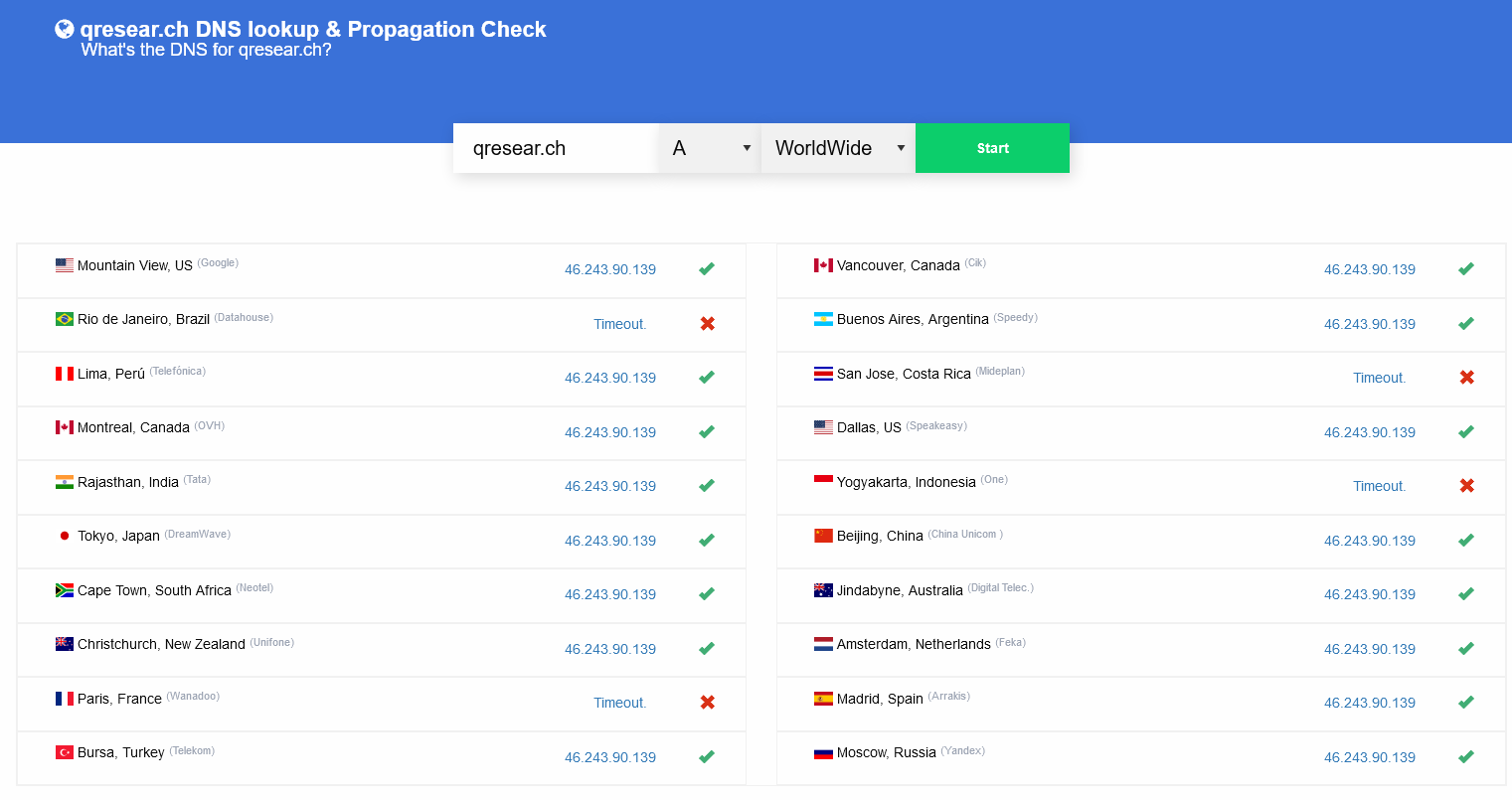Viewport: 1512px width, 800px height.
Task: Click the green checkmark for Moscow, Russia
Action: point(1466,757)
